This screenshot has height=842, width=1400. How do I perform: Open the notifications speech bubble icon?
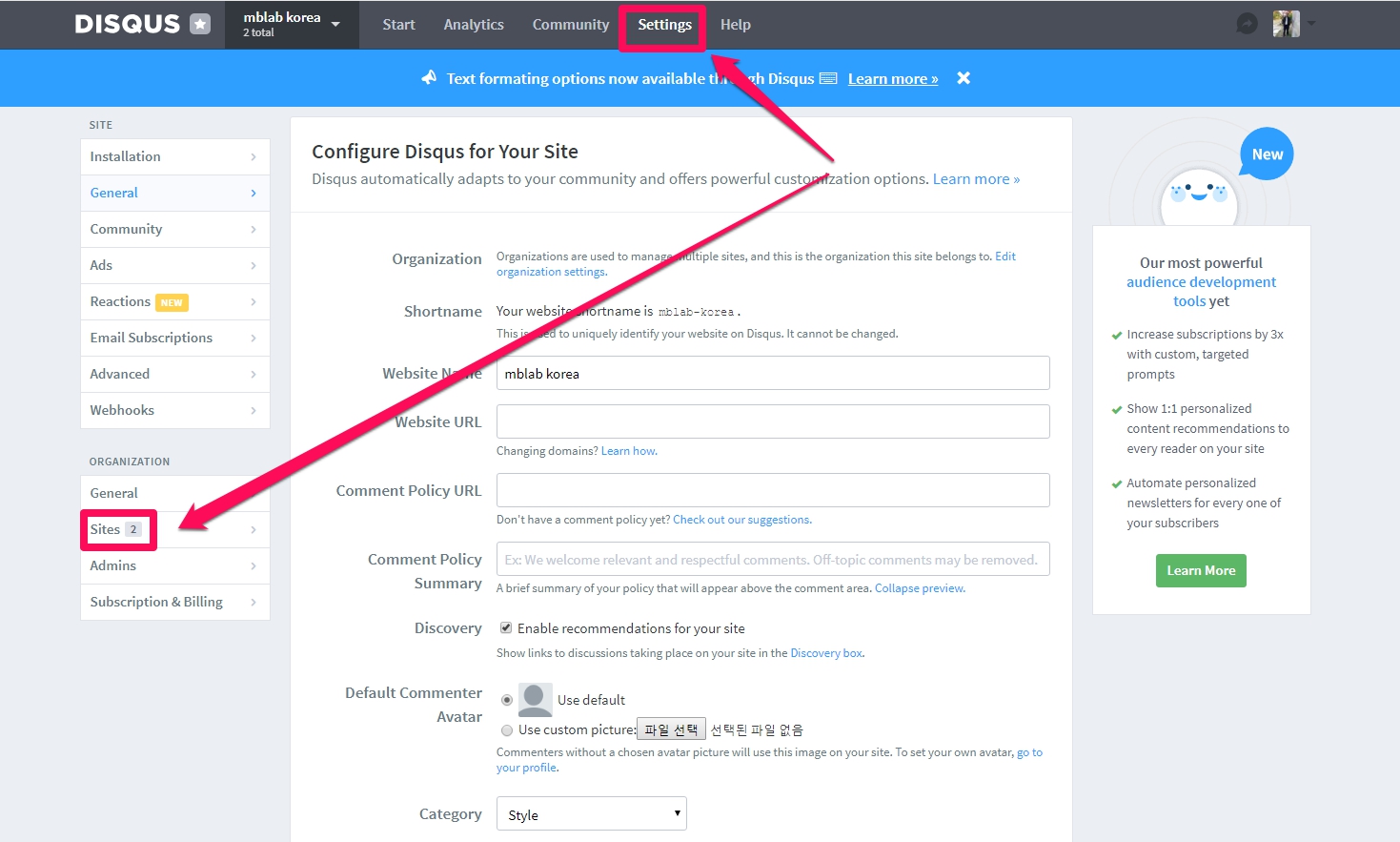click(x=1247, y=24)
